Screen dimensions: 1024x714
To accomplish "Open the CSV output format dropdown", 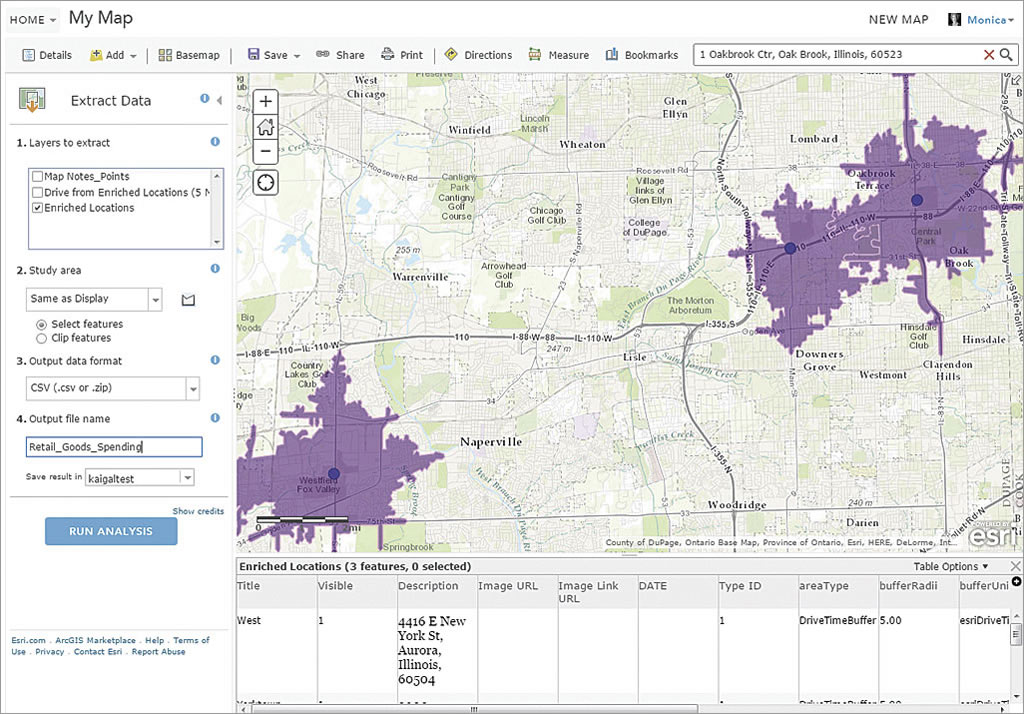I will [193, 389].
